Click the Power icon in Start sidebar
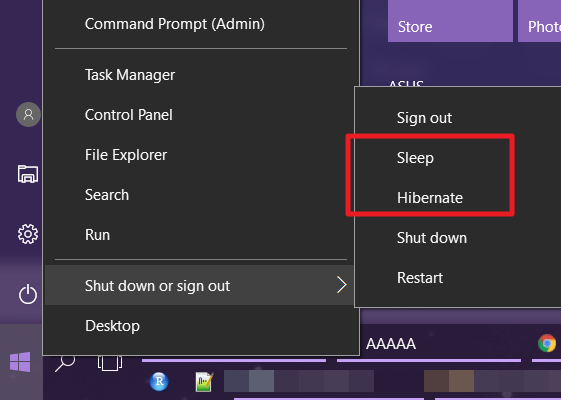The width and height of the screenshot is (561, 400). 28,294
